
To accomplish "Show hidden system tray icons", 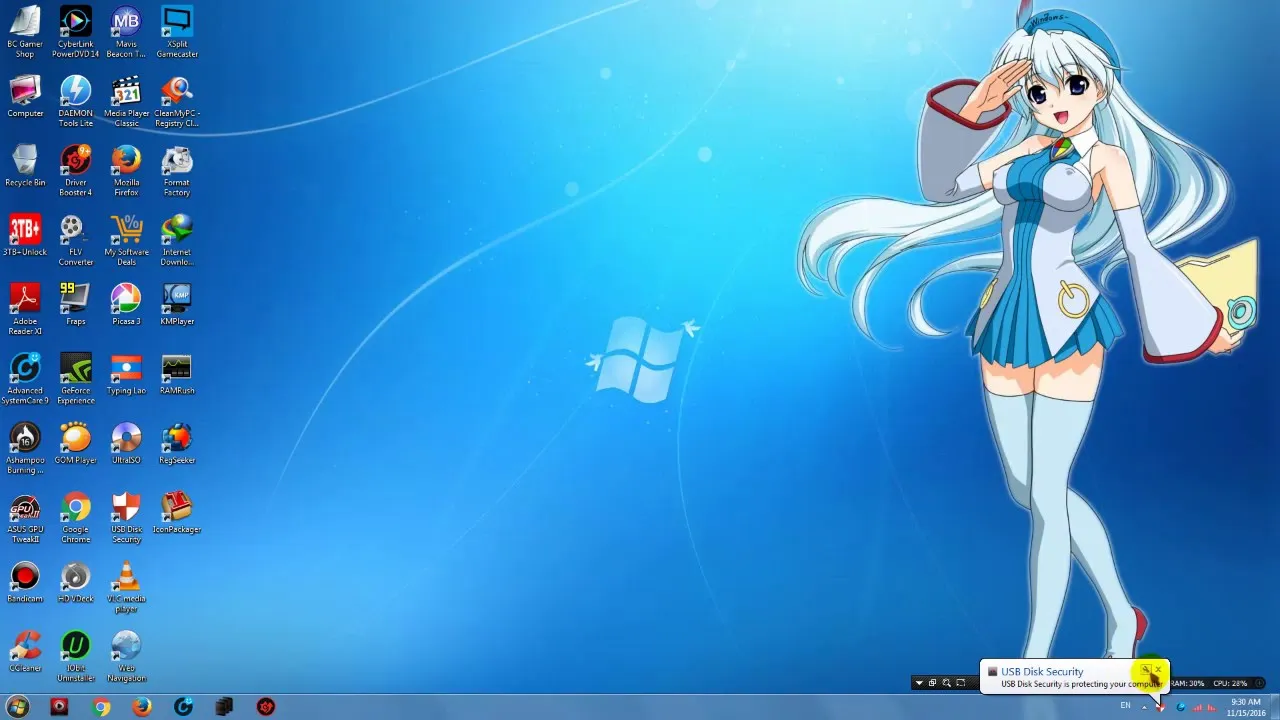I will [x=1144, y=707].
